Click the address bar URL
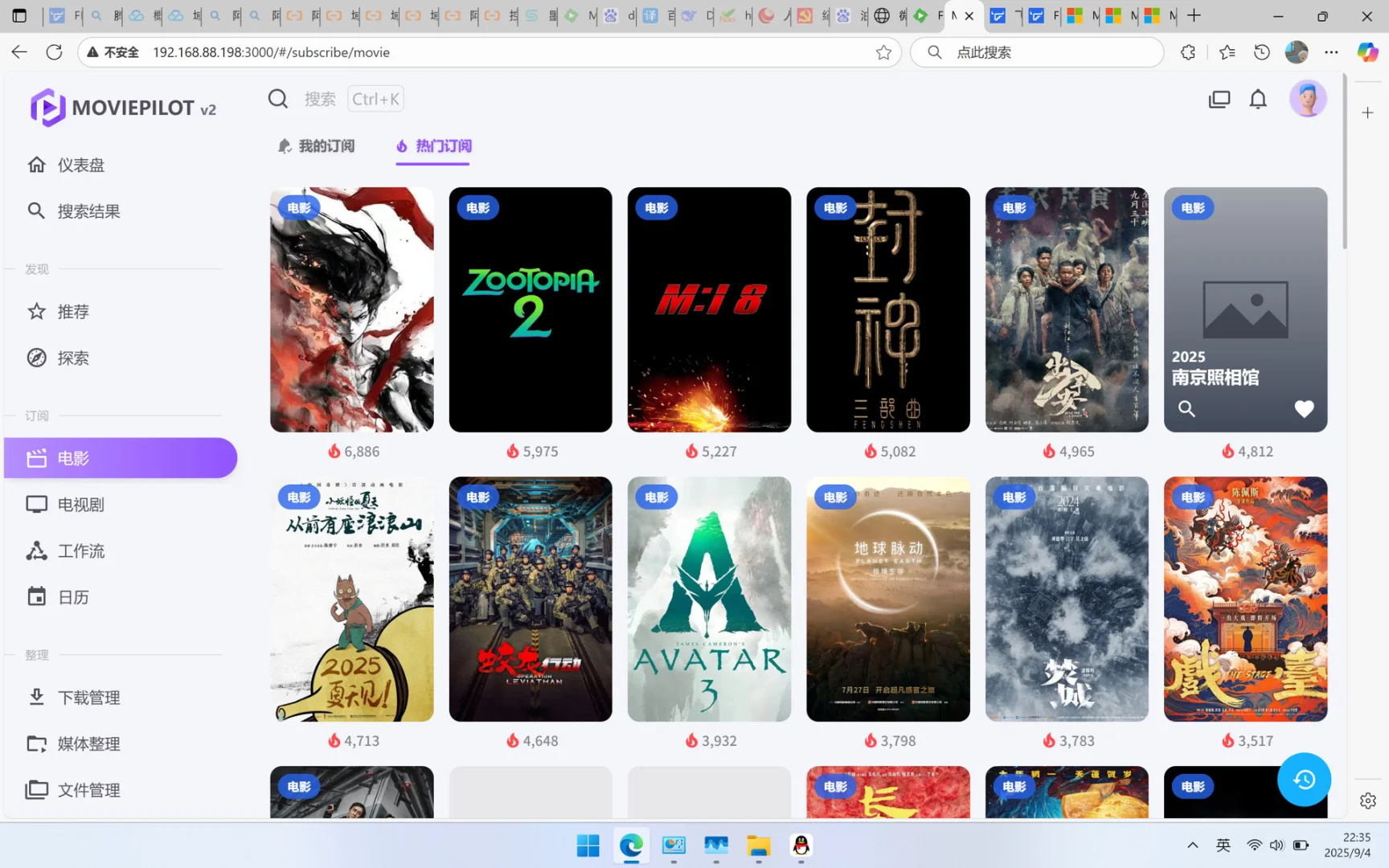 [x=271, y=52]
